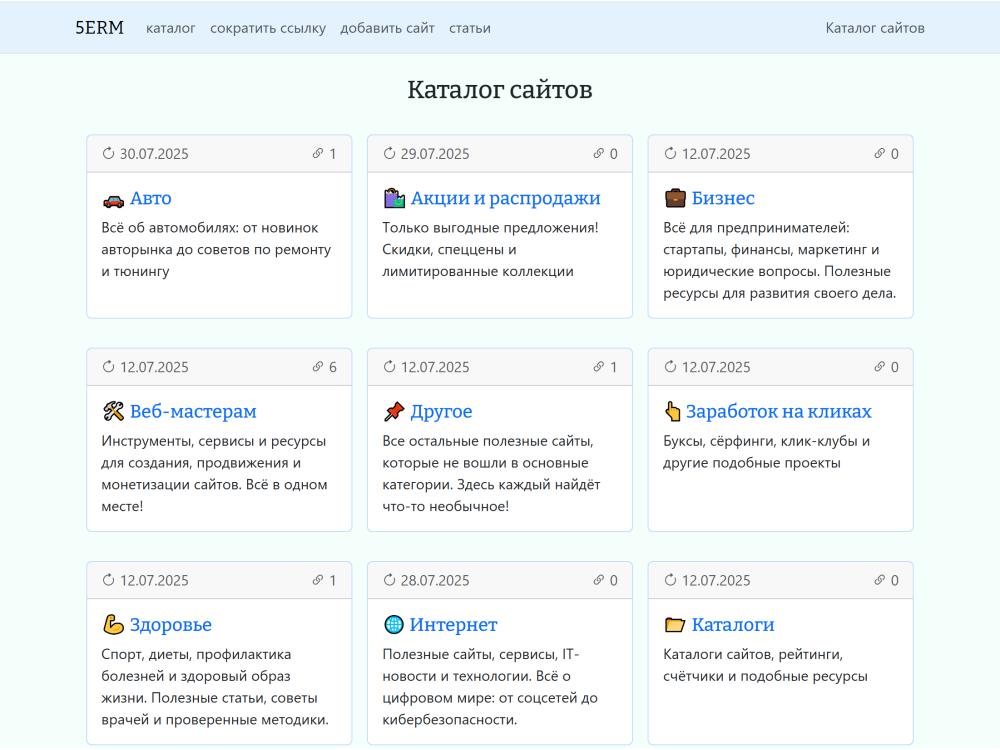The image size is (1000, 750).
Task: Click the refresh icon in the Авто card header
Action: click(108, 153)
